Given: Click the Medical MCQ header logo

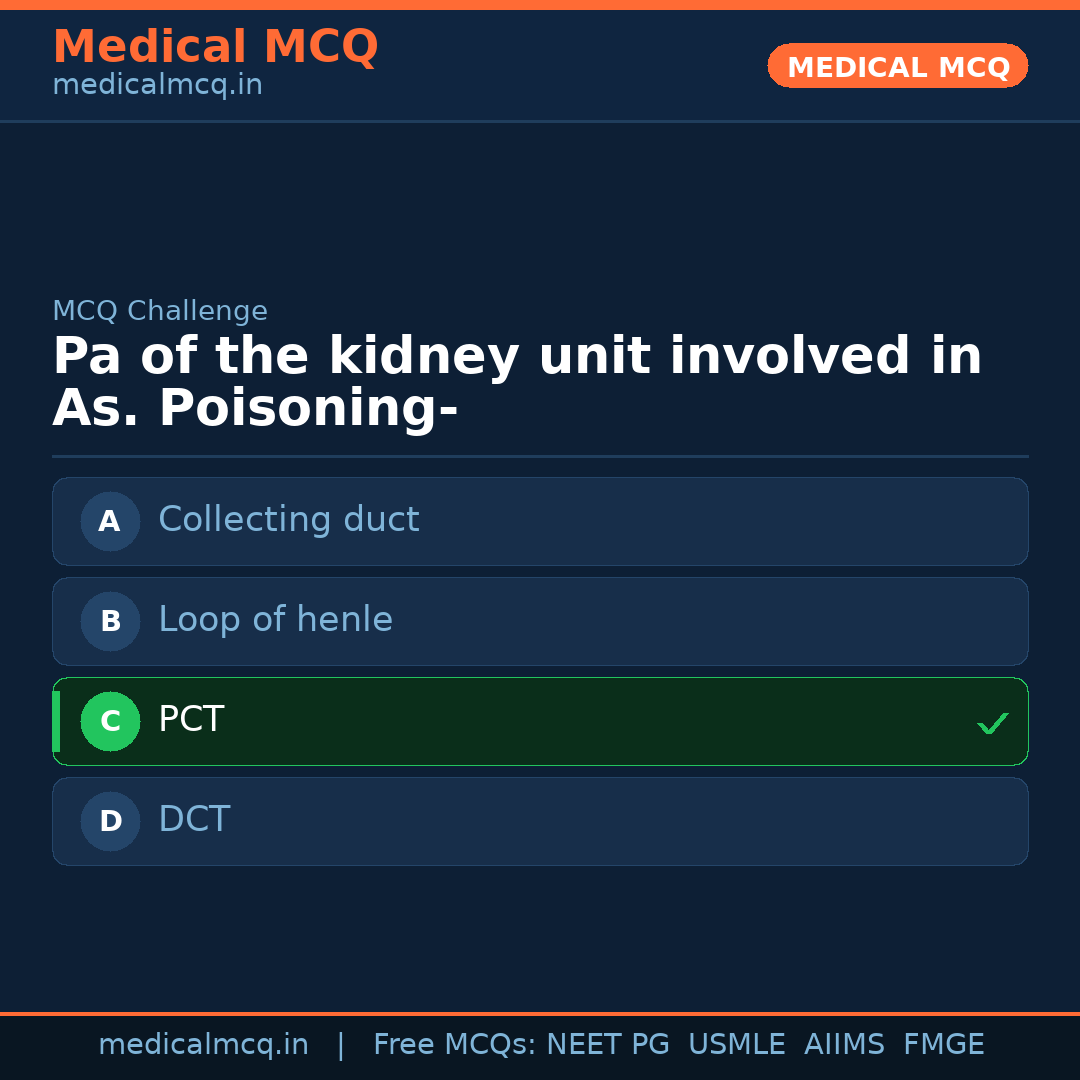Looking at the screenshot, I should point(215,46).
